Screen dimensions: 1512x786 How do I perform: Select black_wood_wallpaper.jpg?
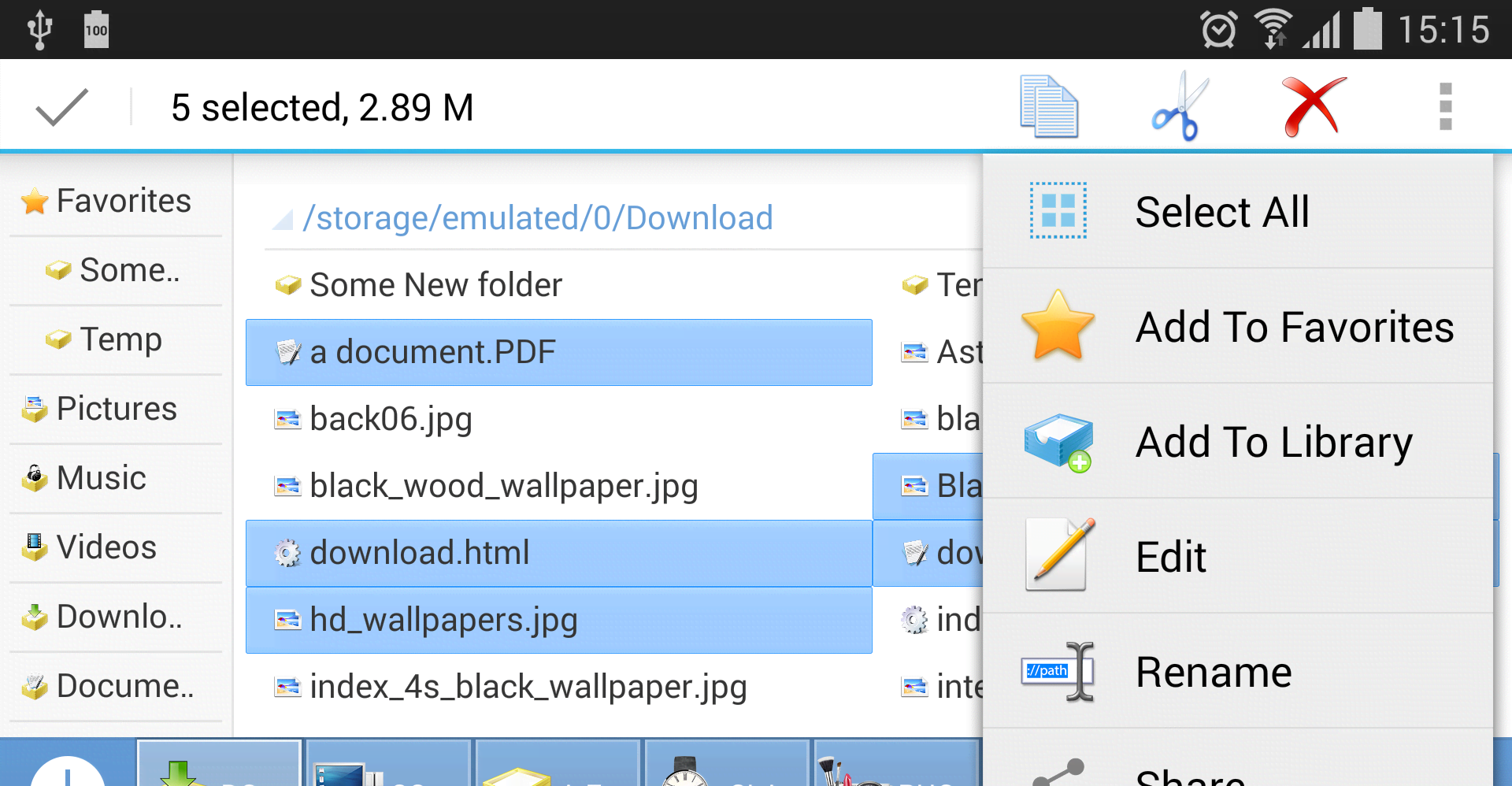pyautogui.click(x=559, y=486)
